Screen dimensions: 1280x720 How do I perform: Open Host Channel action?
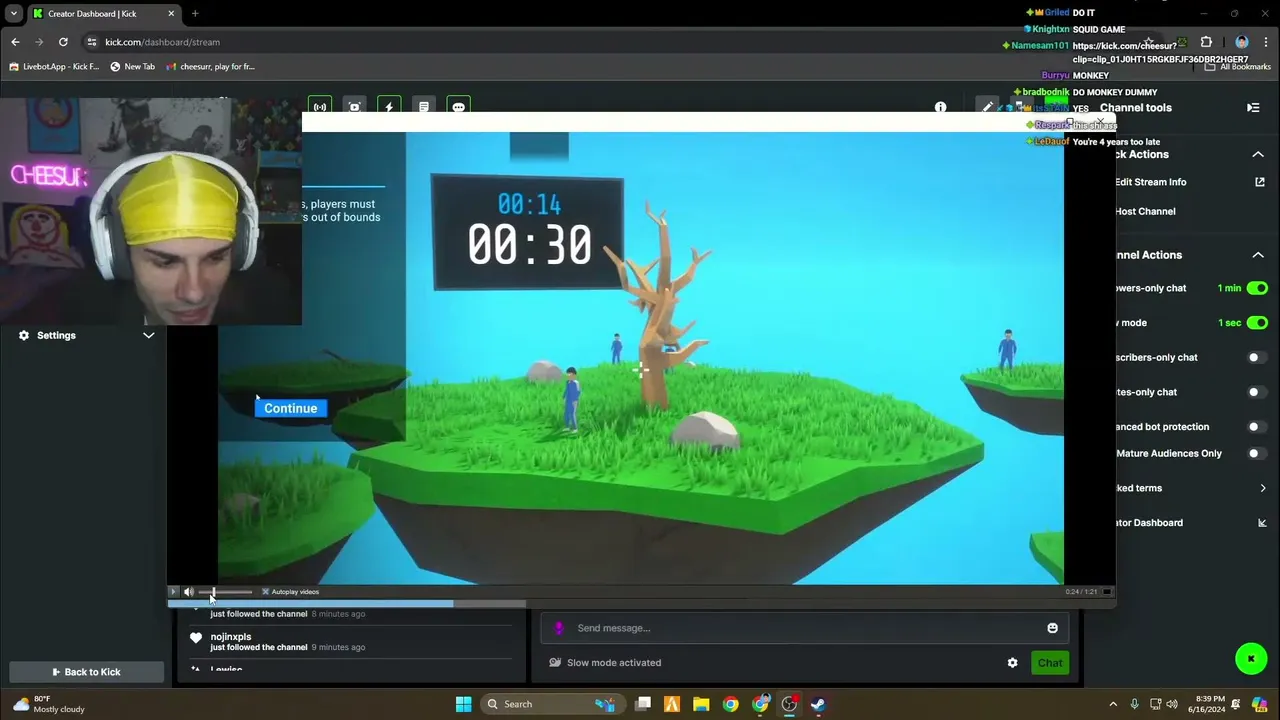(1145, 211)
